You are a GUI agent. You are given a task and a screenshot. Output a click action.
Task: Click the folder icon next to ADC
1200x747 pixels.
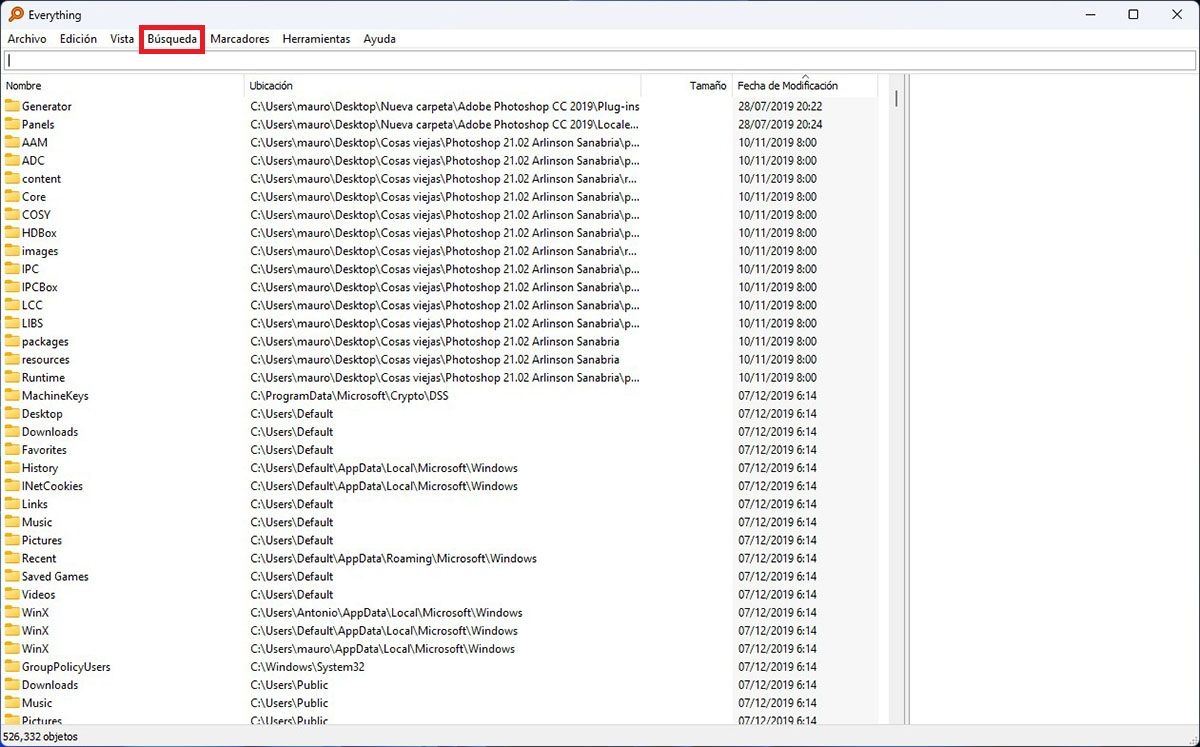pyautogui.click(x=12, y=160)
